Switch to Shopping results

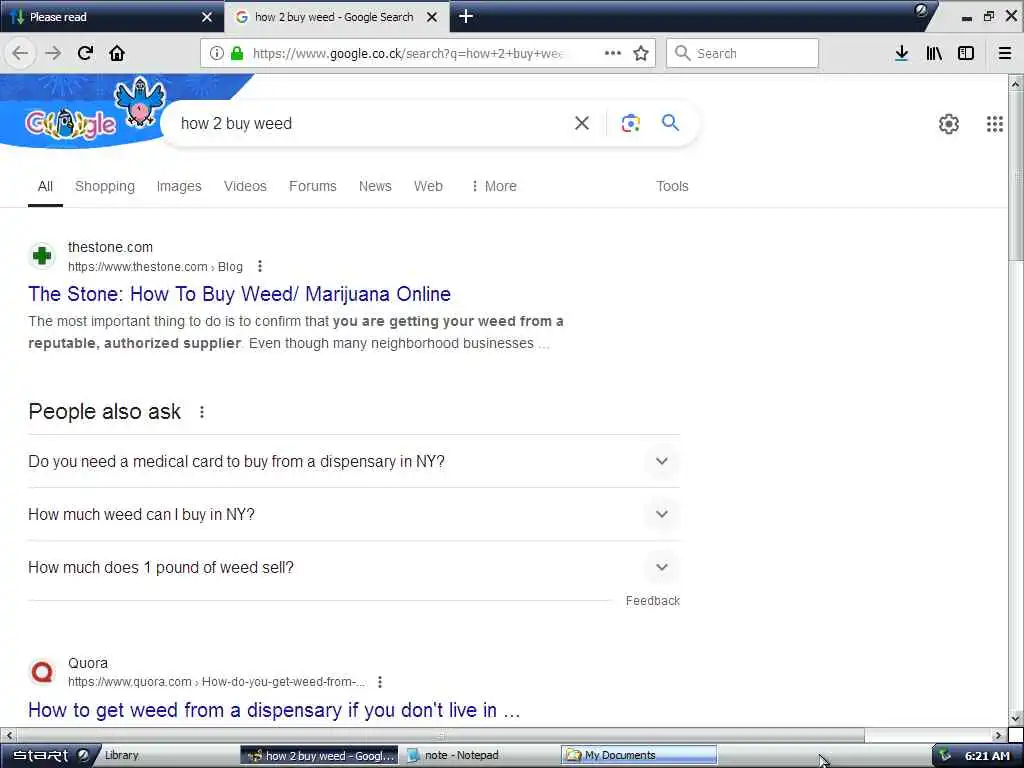click(104, 186)
